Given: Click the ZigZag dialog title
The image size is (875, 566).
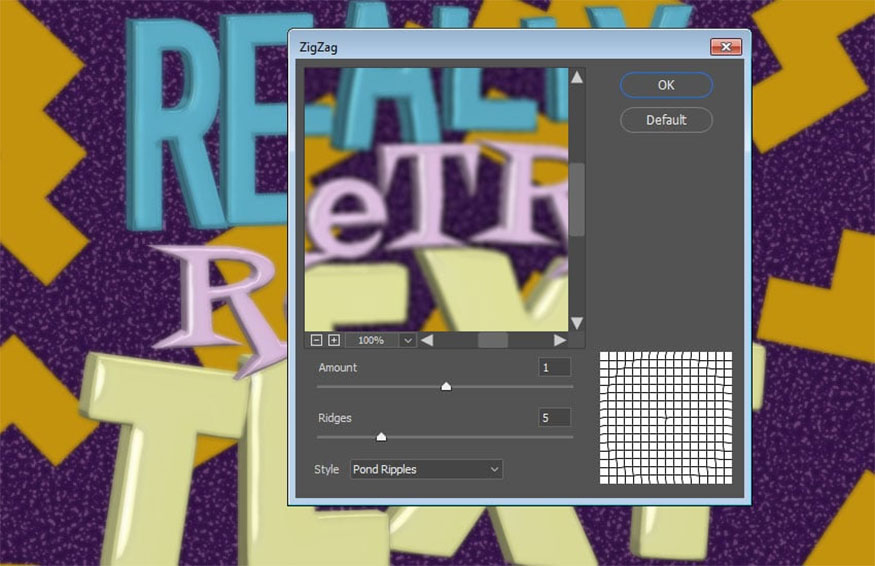Looking at the screenshot, I should coord(318,47).
